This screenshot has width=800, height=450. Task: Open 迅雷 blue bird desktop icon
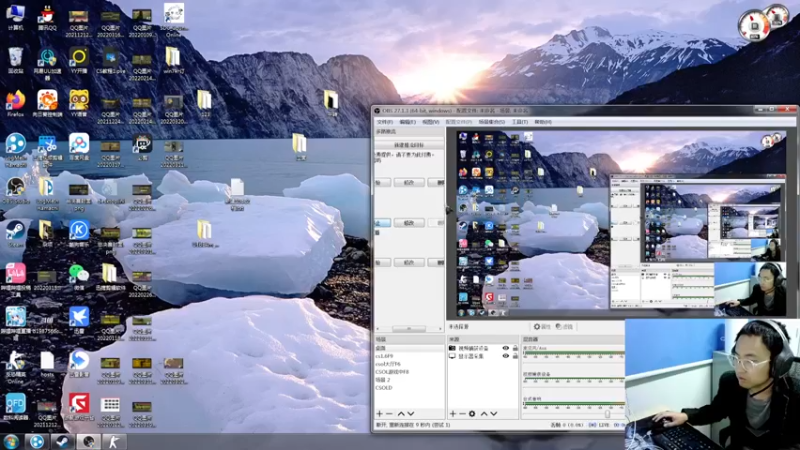click(79, 320)
